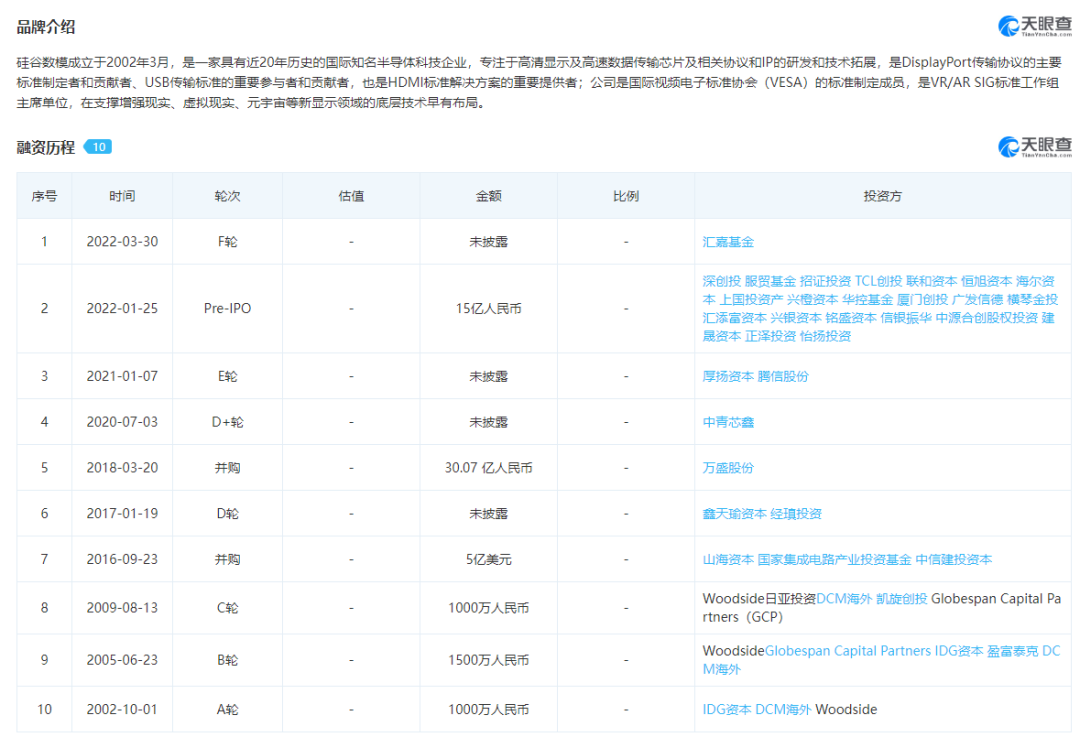Open investor link 汇添富资本

click(x=734, y=318)
